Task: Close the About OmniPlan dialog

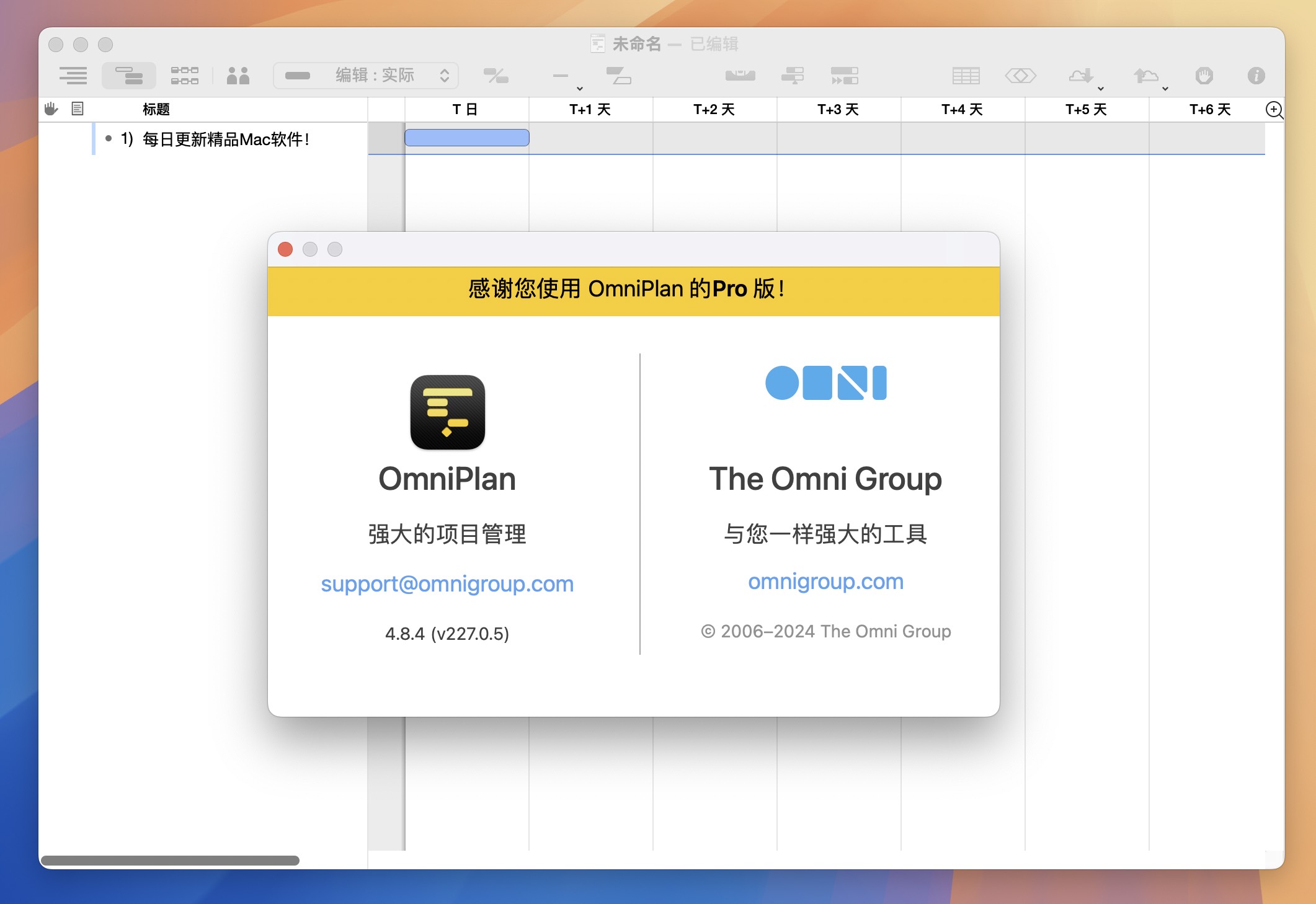Action: [x=285, y=249]
